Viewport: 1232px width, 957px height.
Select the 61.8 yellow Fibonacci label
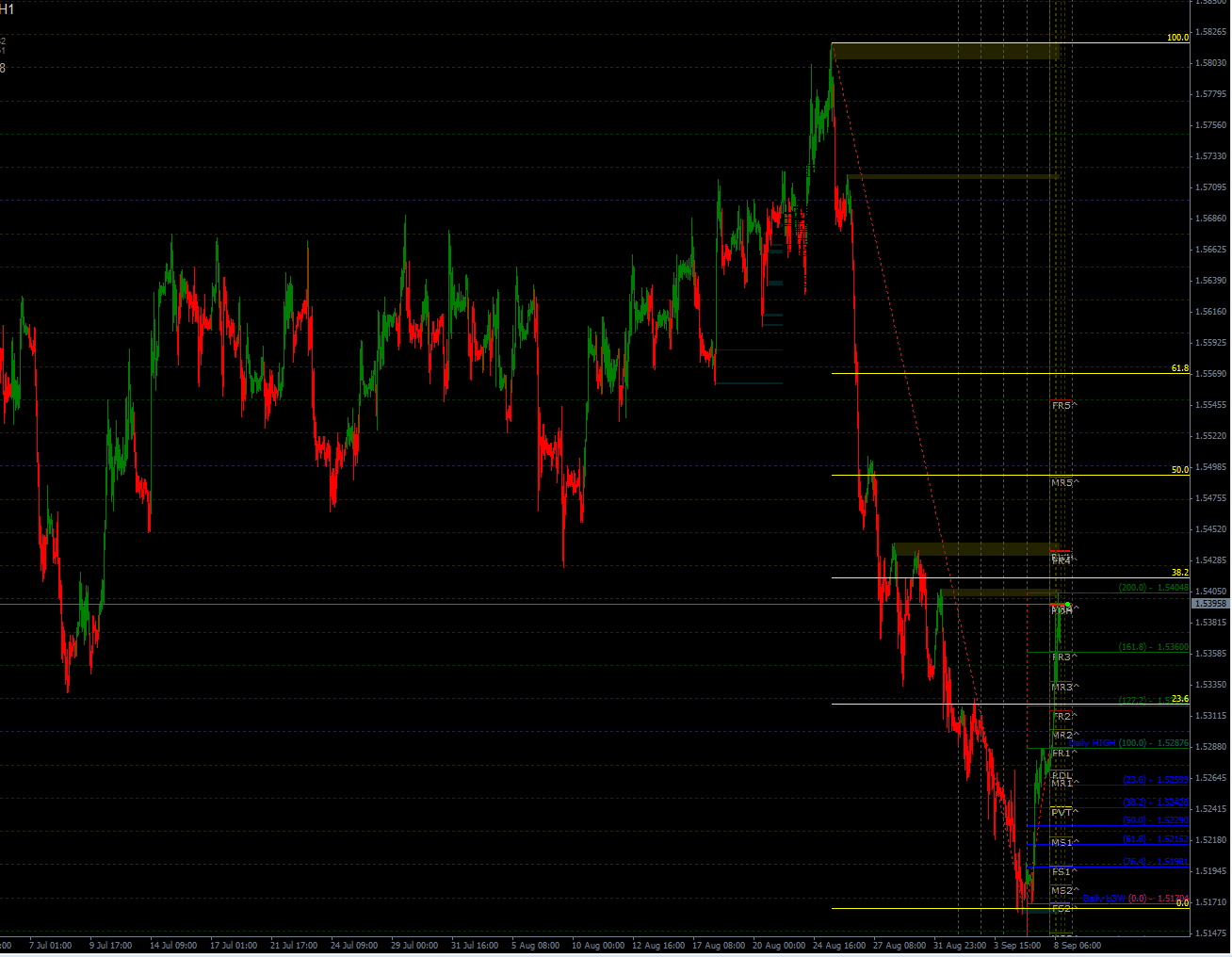tap(1180, 368)
